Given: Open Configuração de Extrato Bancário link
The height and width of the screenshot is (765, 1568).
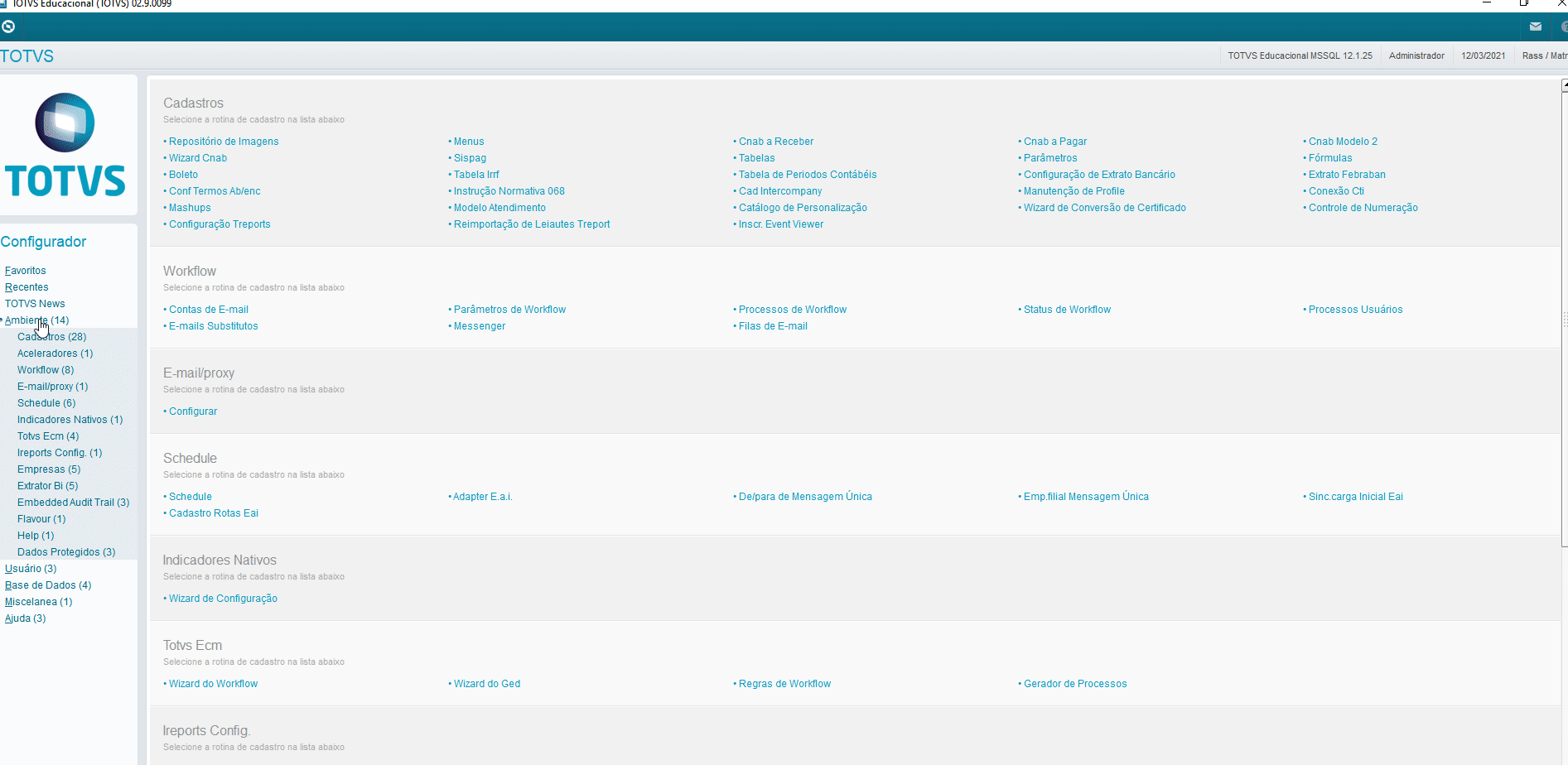Looking at the screenshot, I should tap(1099, 175).
